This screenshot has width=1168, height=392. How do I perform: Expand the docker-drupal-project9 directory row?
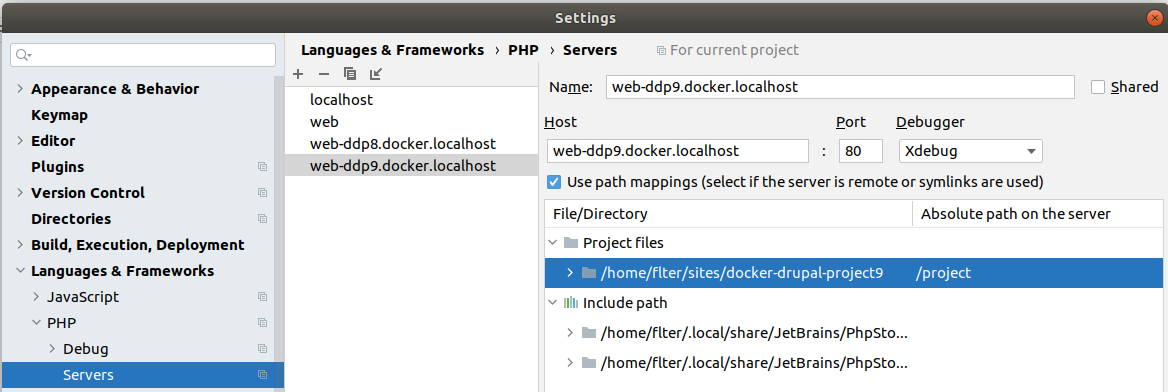click(x=570, y=273)
